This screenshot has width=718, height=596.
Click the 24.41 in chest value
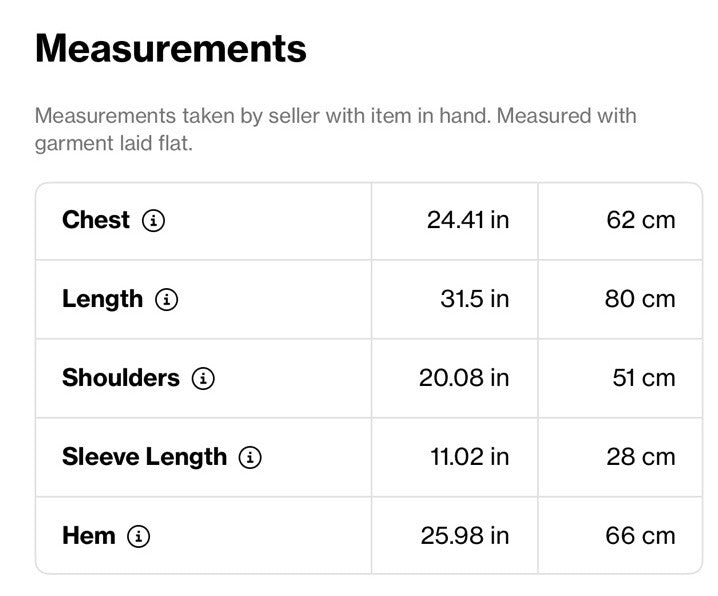coord(468,220)
